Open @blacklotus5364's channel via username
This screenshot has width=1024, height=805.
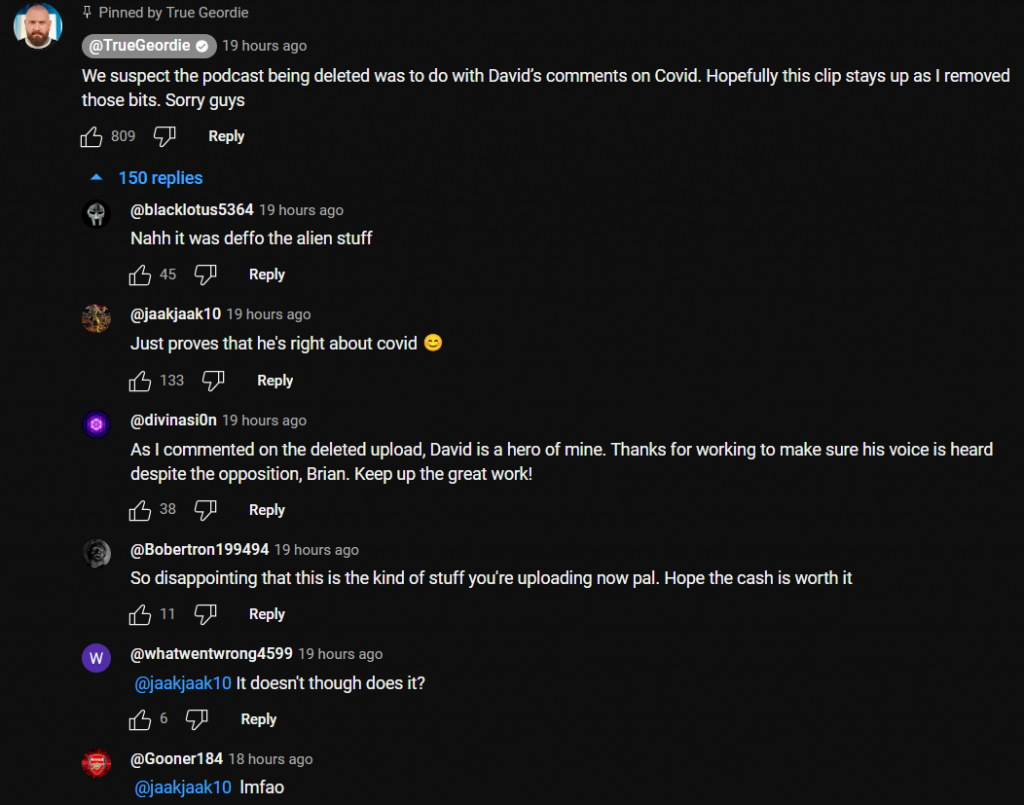pos(192,210)
